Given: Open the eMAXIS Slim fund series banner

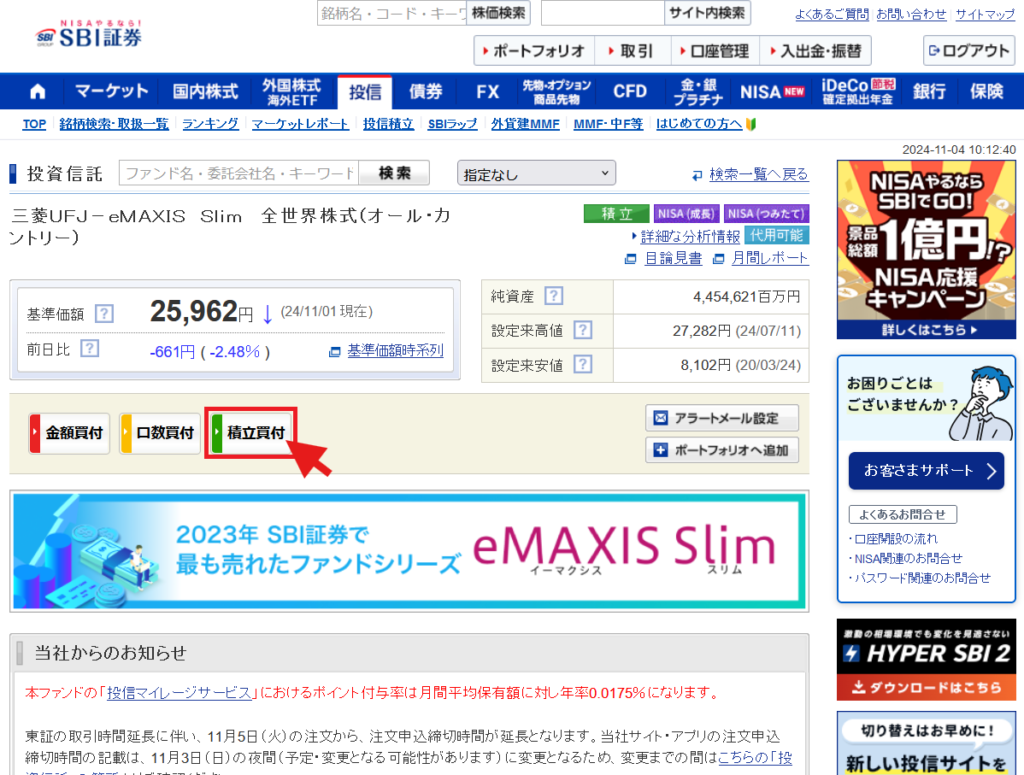Looking at the screenshot, I should click(x=409, y=551).
